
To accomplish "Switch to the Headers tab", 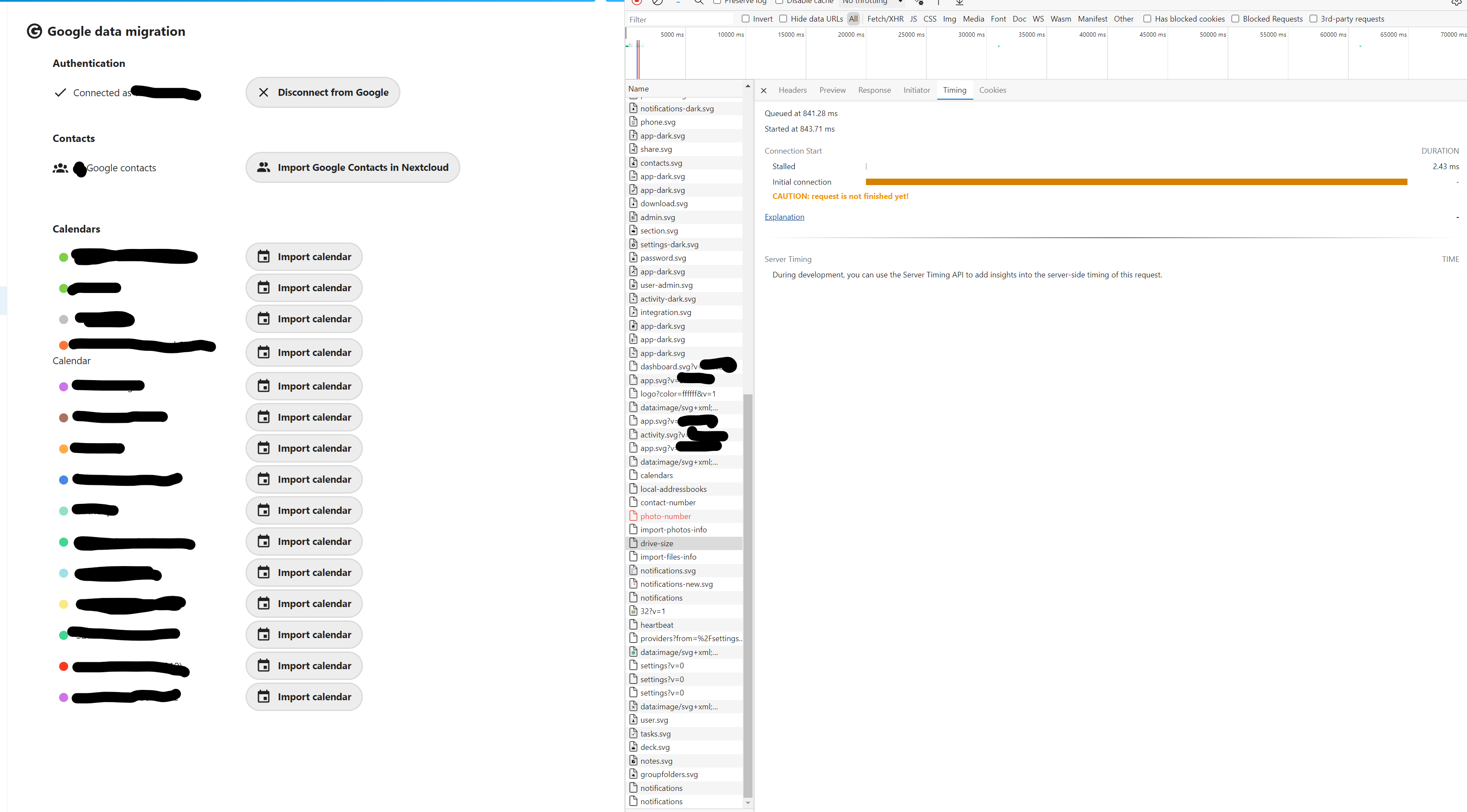I will click(x=792, y=90).
